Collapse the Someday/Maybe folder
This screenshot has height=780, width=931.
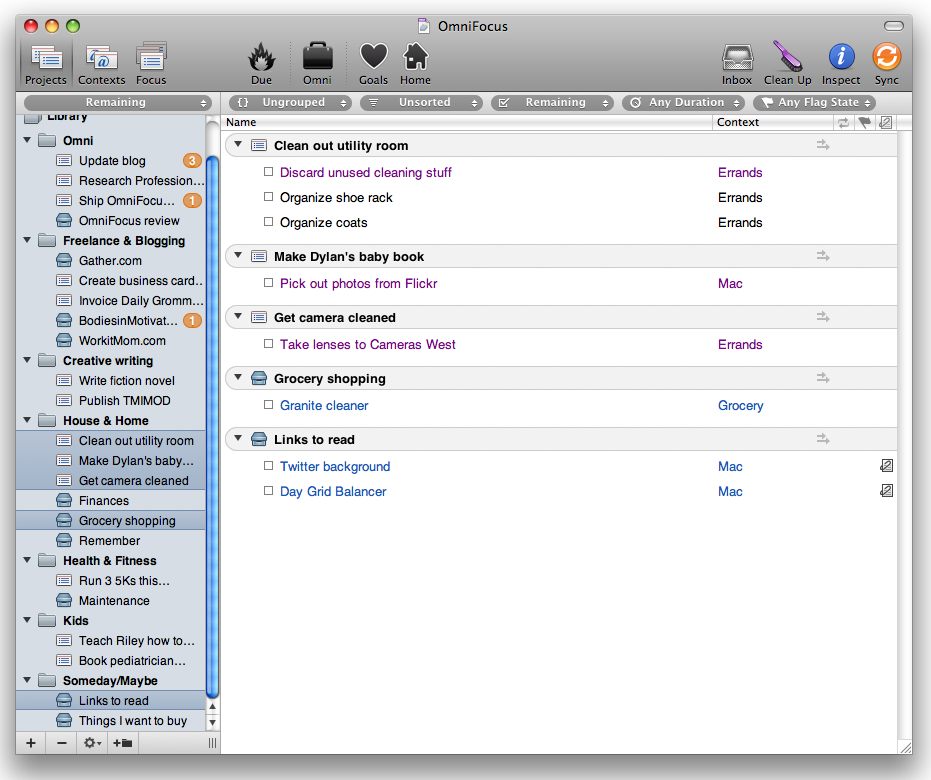pyautogui.click(x=27, y=680)
